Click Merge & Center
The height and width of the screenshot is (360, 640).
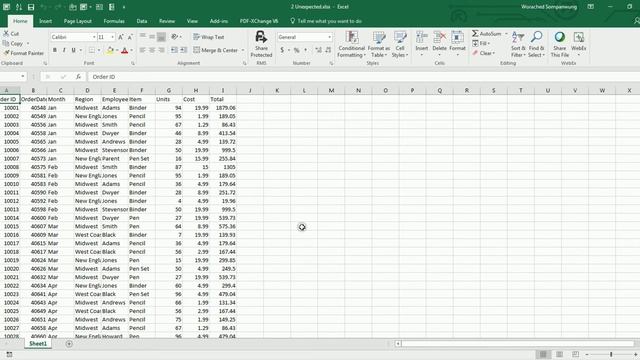216,50
